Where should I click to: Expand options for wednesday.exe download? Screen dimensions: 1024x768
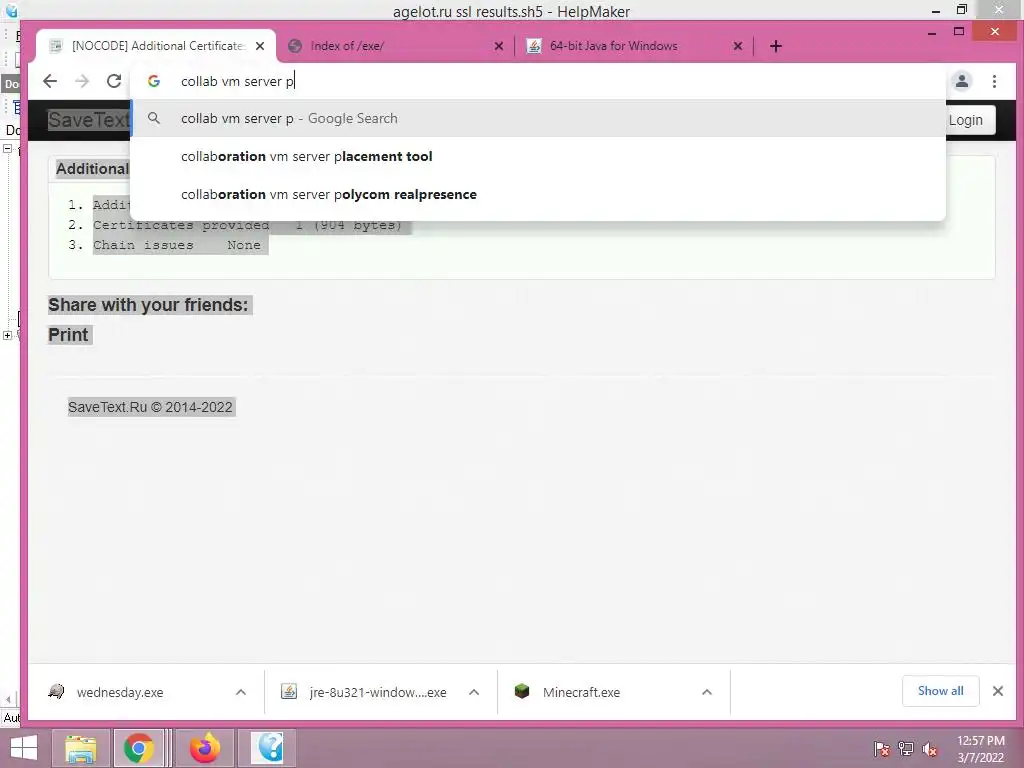tap(241, 692)
